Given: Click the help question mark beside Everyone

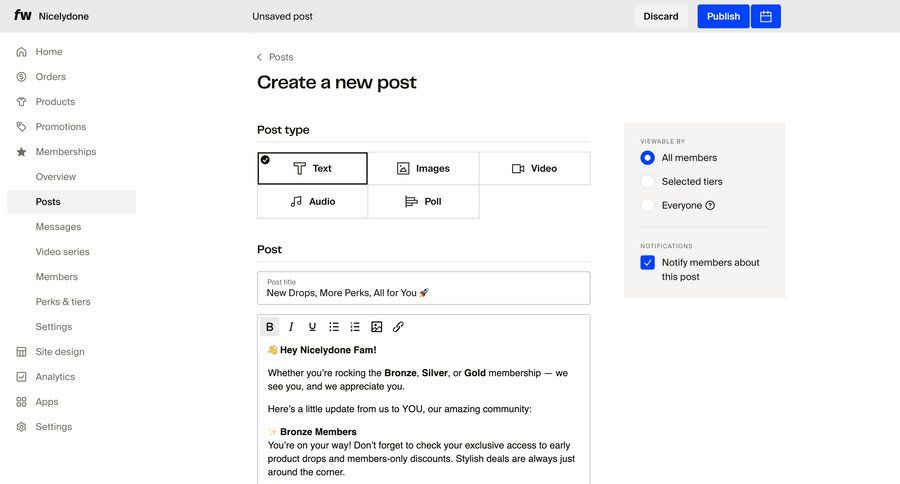Looking at the screenshot, I should pyautogui.click(x=710, y=206).
